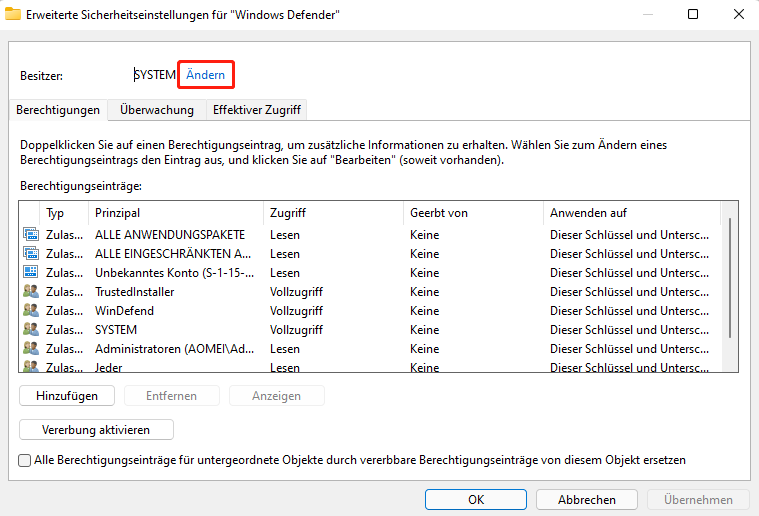Click Lesen in the ALLE ANWENDUNGSPAKETE row
This screenshot has height=516, width=759.
tap(285, 235)
